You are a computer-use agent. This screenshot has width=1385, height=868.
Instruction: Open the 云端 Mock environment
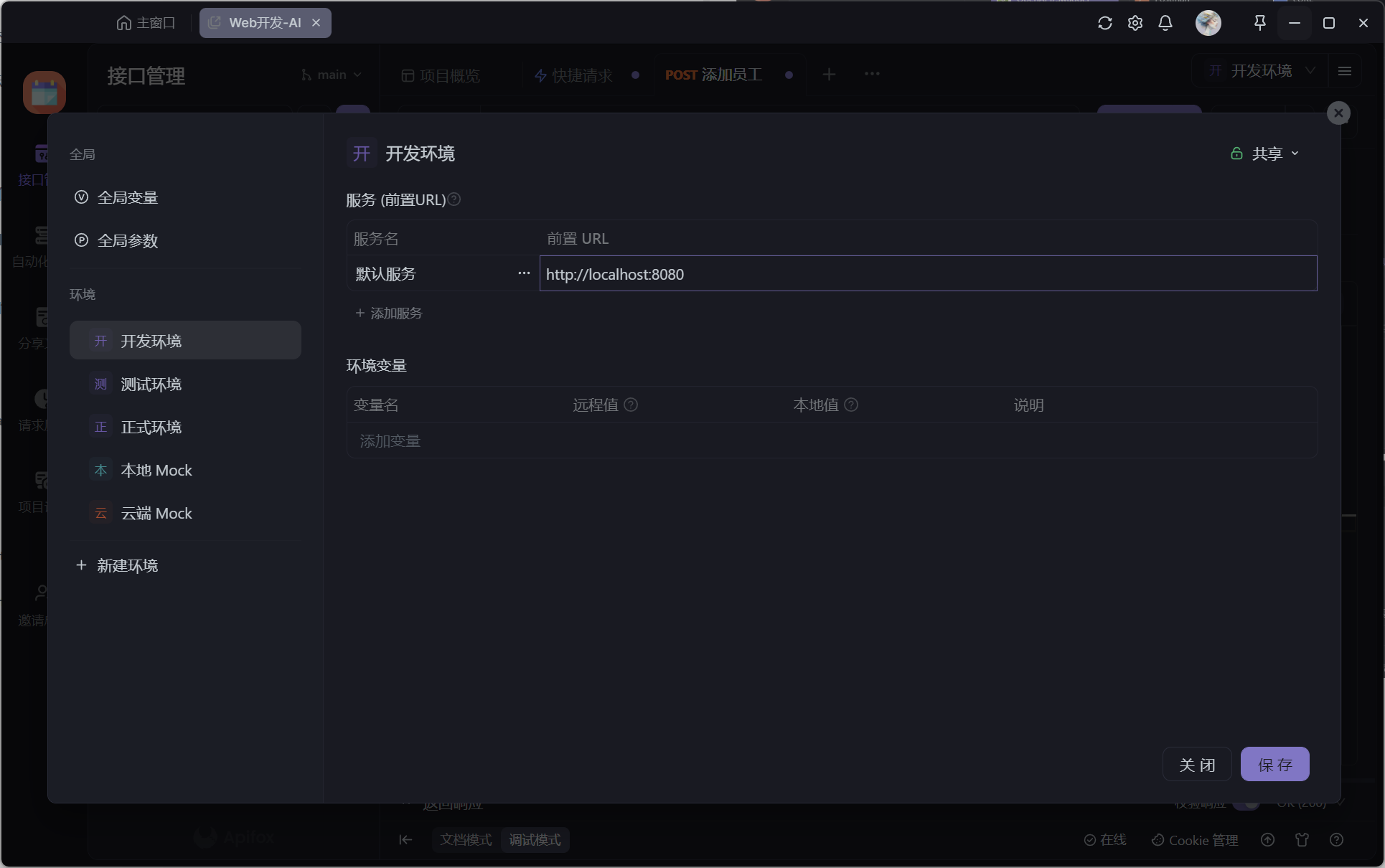coord(156,513)
